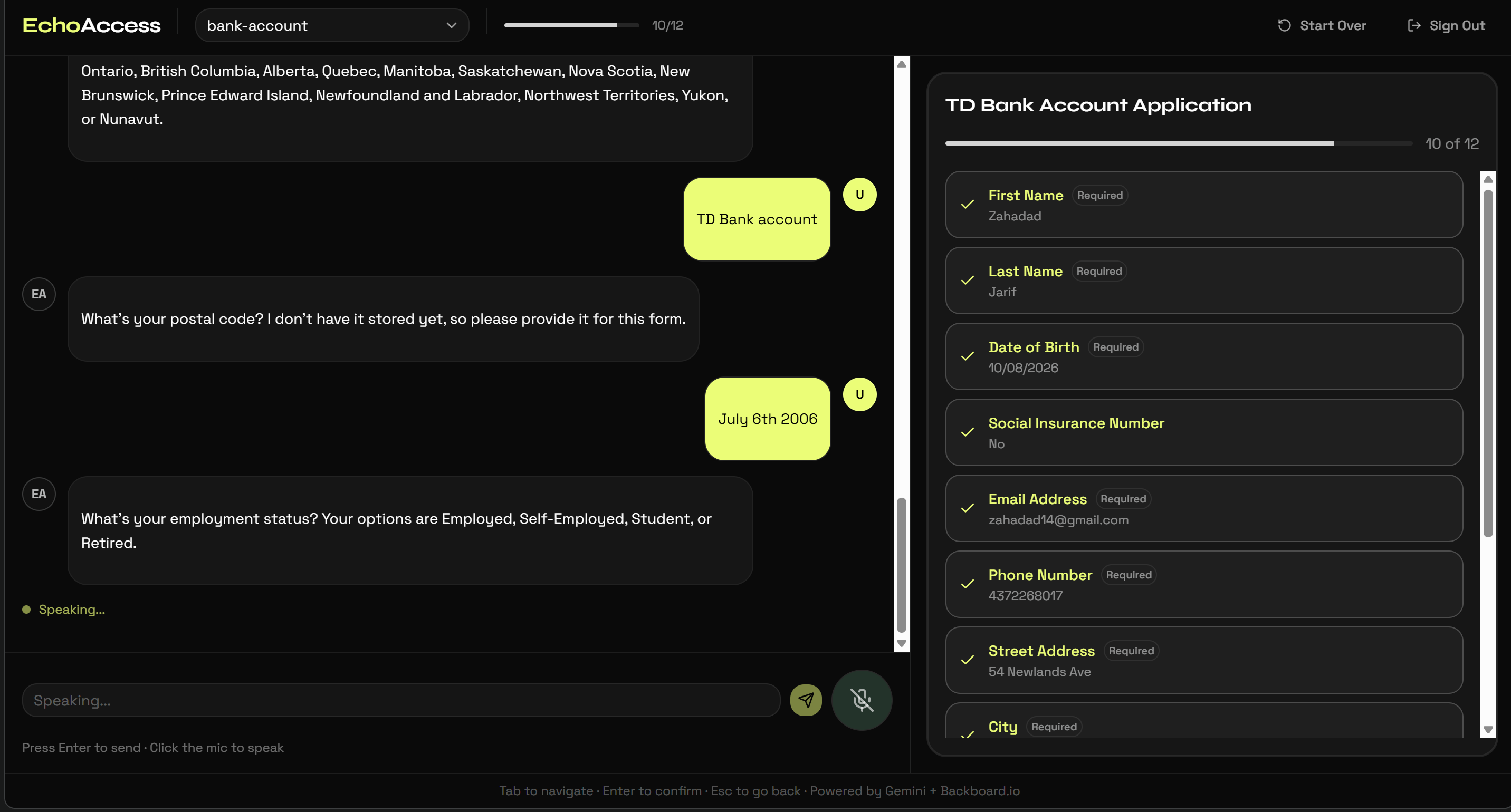Click the checkmark beside First Name
The image size is (1511, 812).
pyautogui.click(x=967, y=205)
